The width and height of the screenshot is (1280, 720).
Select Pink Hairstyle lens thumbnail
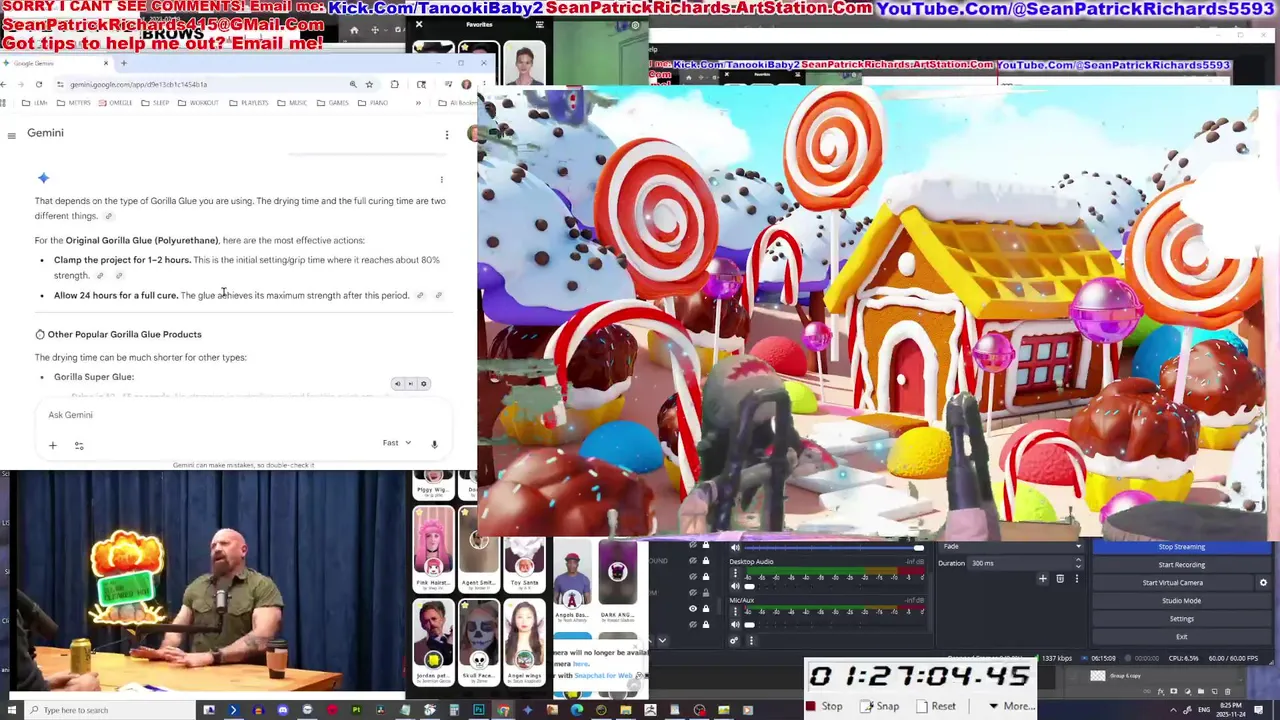tap(433, 548)
